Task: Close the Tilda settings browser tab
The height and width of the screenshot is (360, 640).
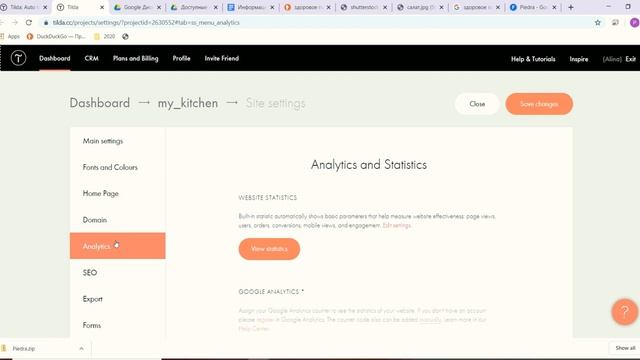Action: click(102, 7)
